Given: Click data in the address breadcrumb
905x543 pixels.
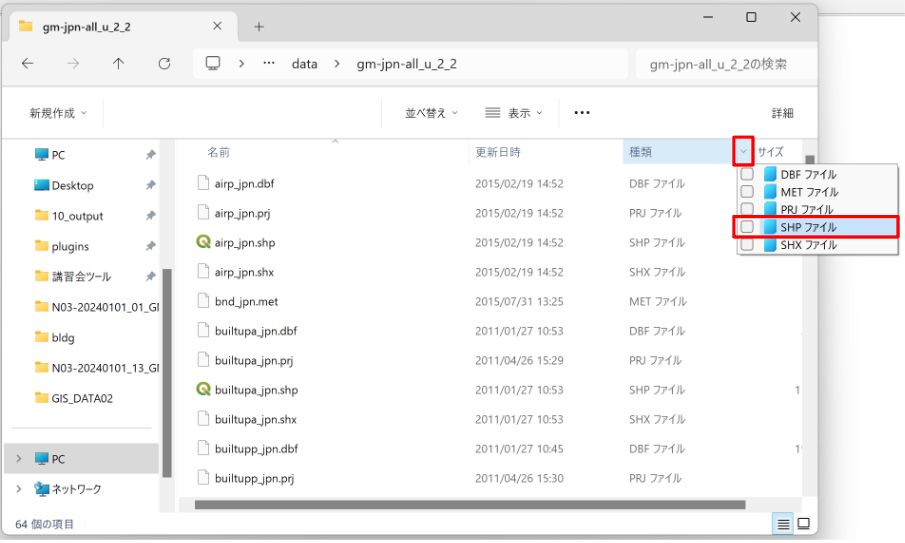Looking at the screenshot, I should 305,63.
